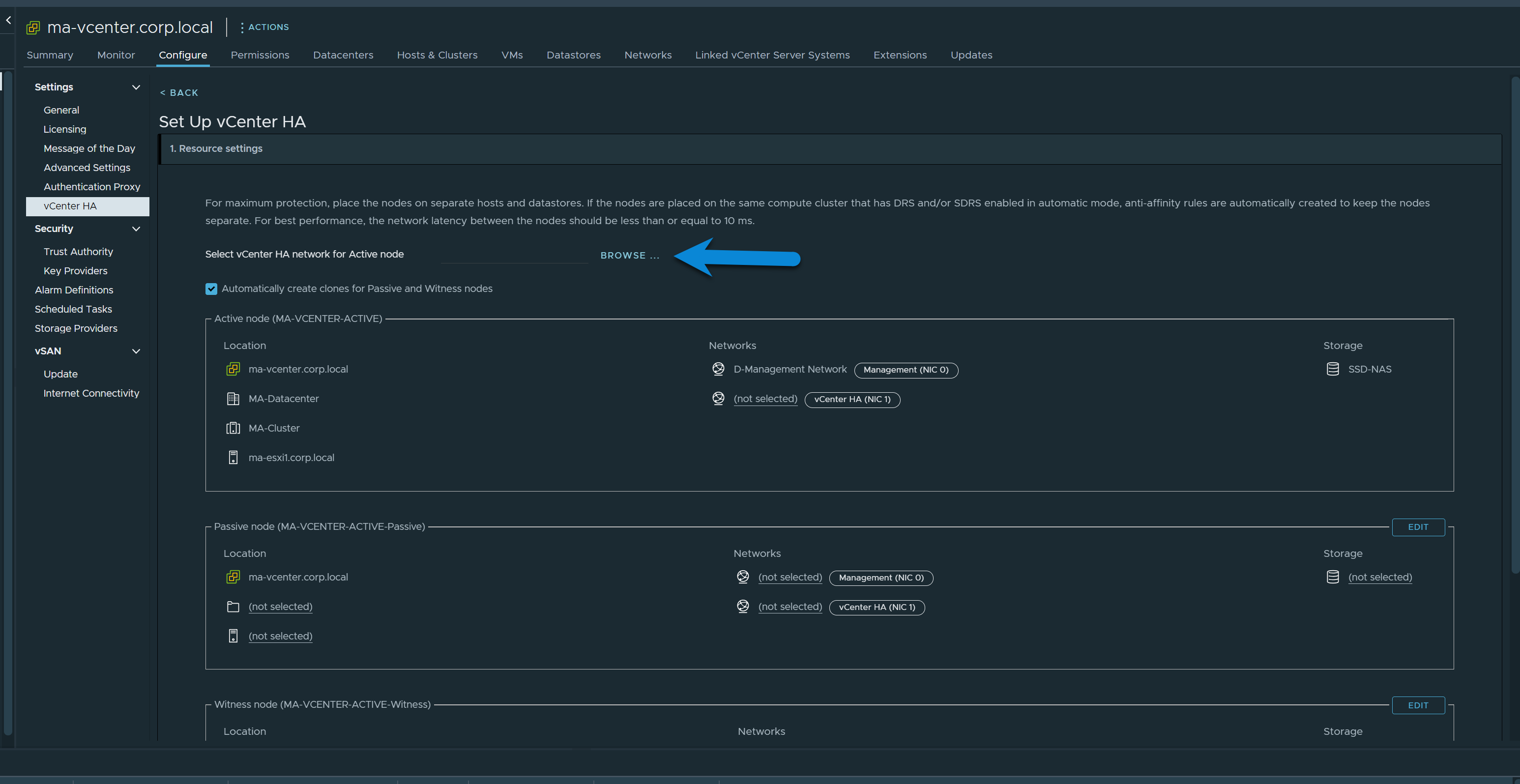Switch to the Summary tab

pos(50,55)
